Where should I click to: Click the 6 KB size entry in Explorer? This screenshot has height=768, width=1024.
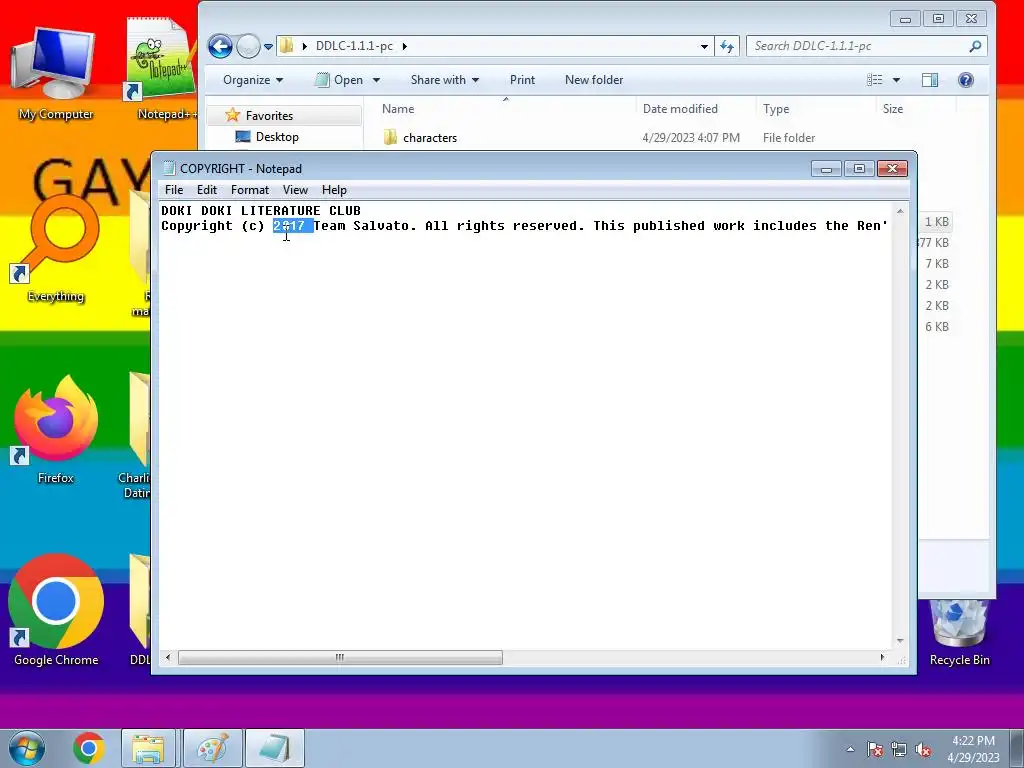936,327
